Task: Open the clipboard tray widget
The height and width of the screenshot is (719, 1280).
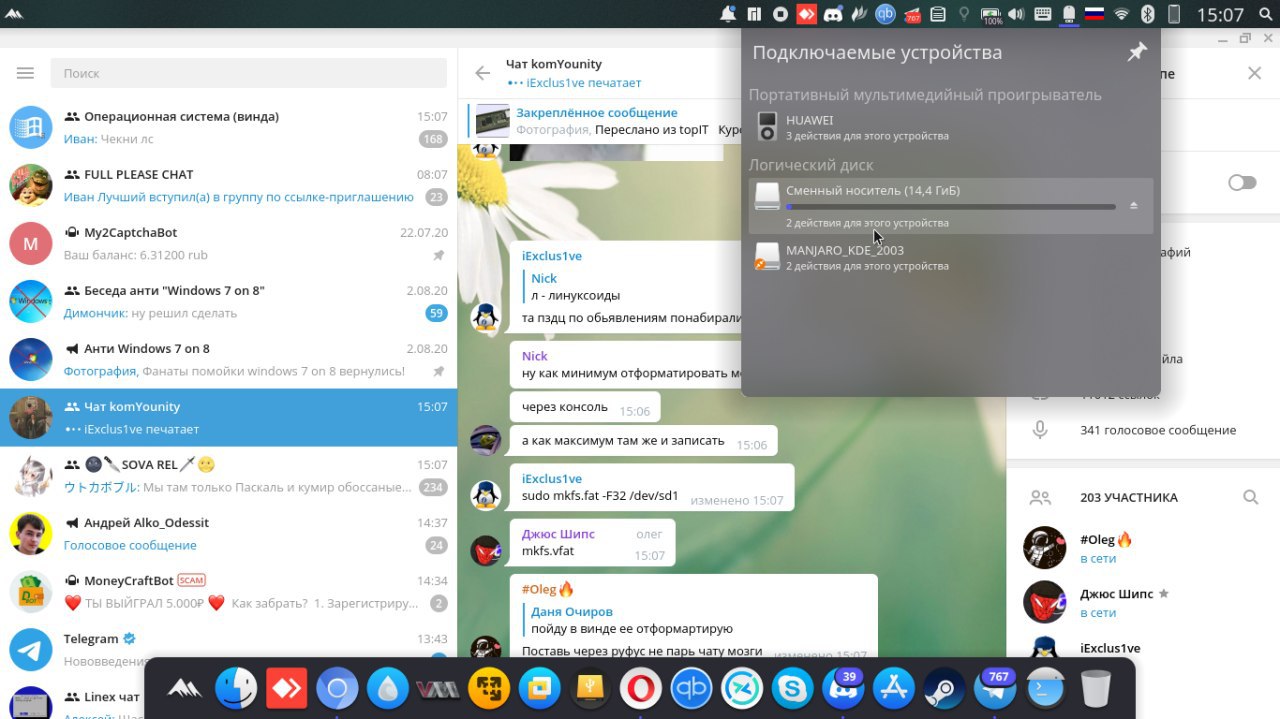Action: pos(938,14)
